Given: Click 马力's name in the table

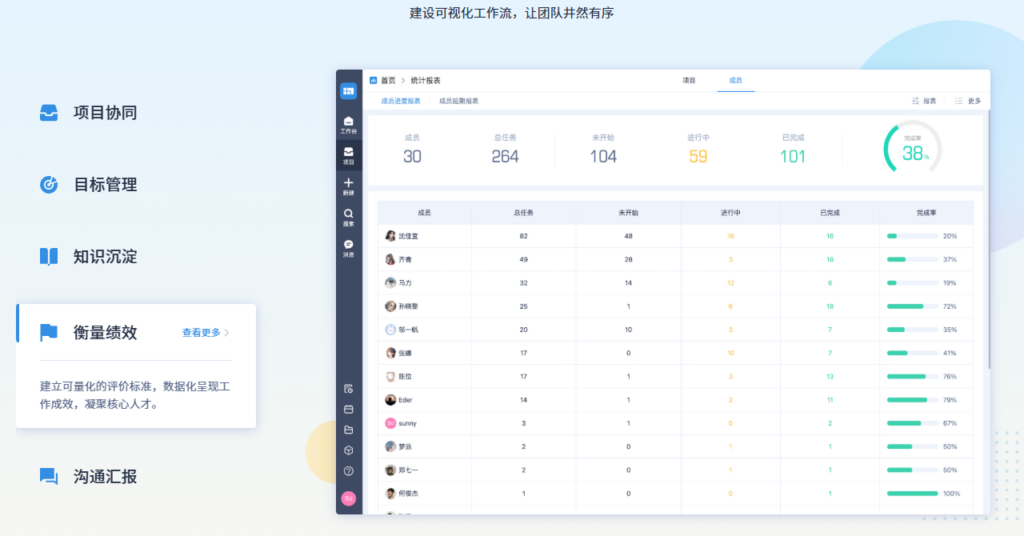Looking at the screenshot, I should coord(406,283).
